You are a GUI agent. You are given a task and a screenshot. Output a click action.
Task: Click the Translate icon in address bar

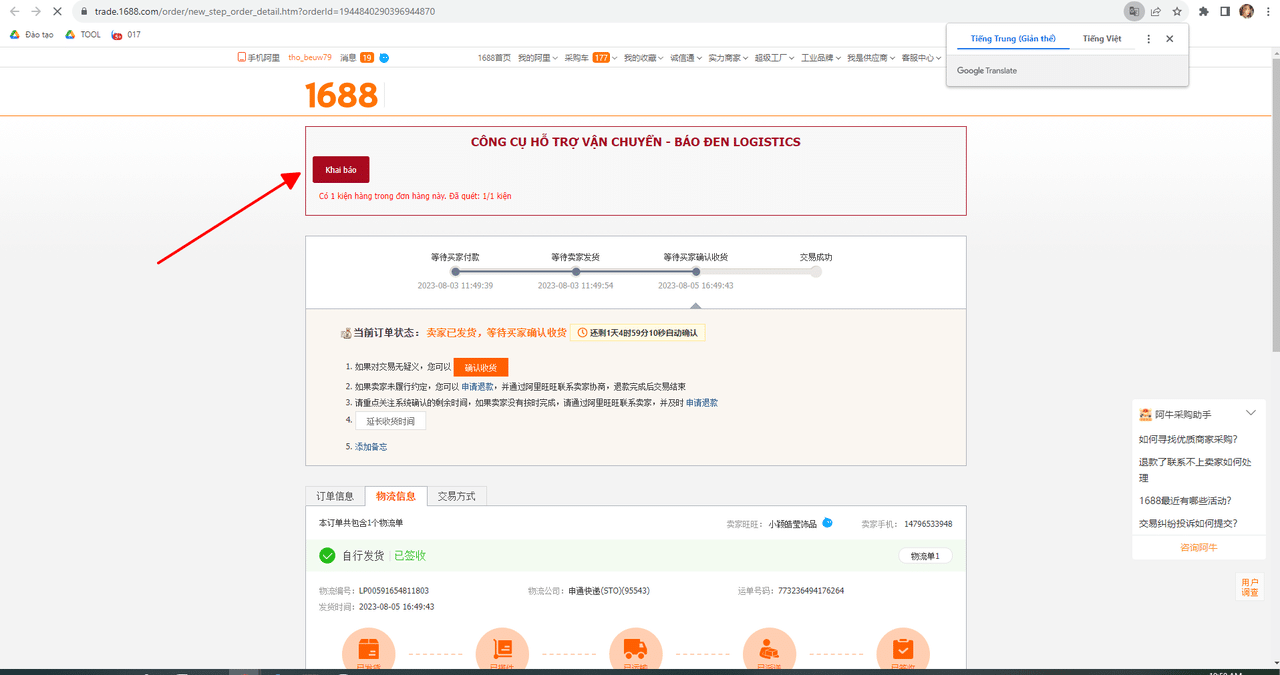pyautogui.click(x=1133, y=11)
